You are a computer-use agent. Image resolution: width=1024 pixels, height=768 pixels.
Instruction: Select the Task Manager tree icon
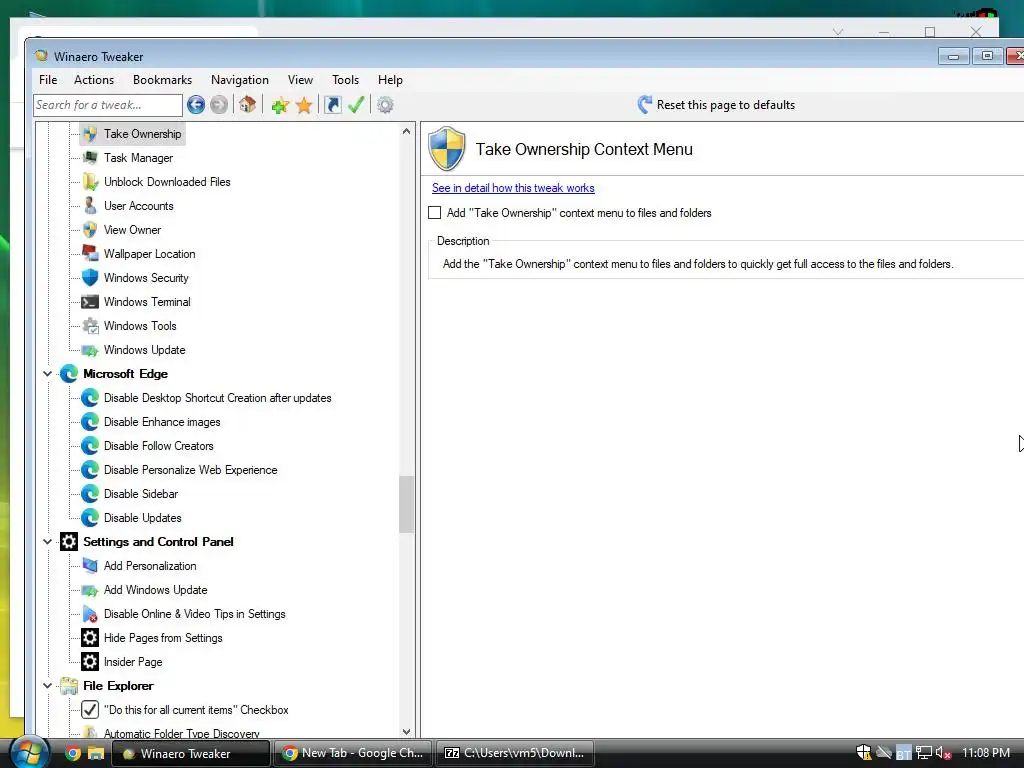pos(90,157)
